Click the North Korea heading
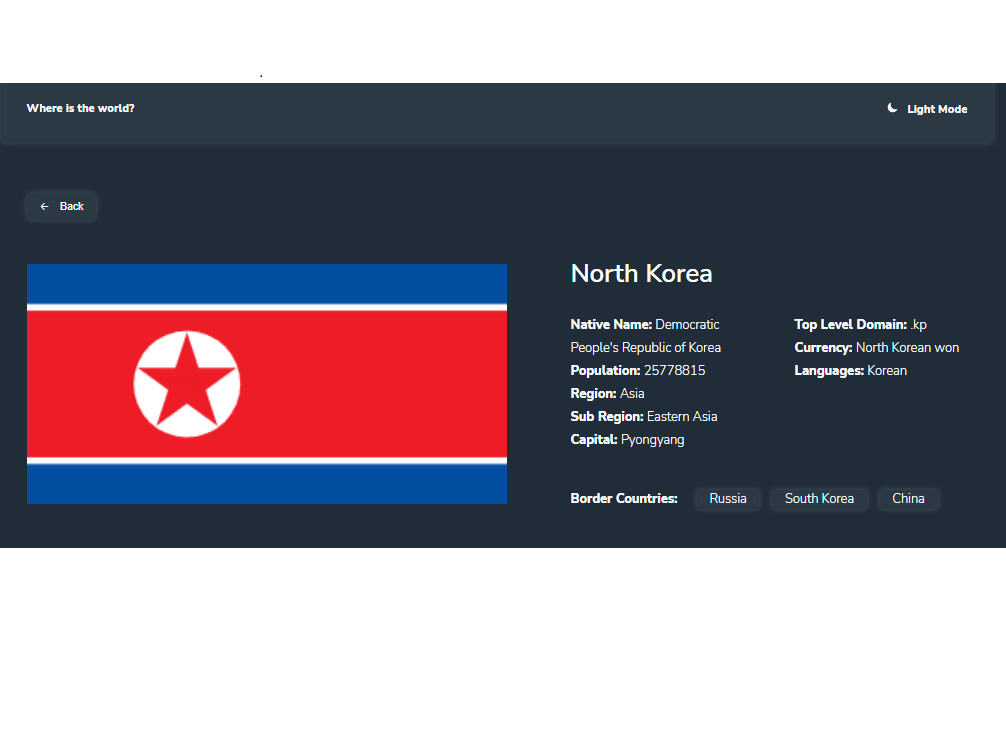The width and height of the screenshot is (1006, 755). pyautogui.click(x=641, y=273)
